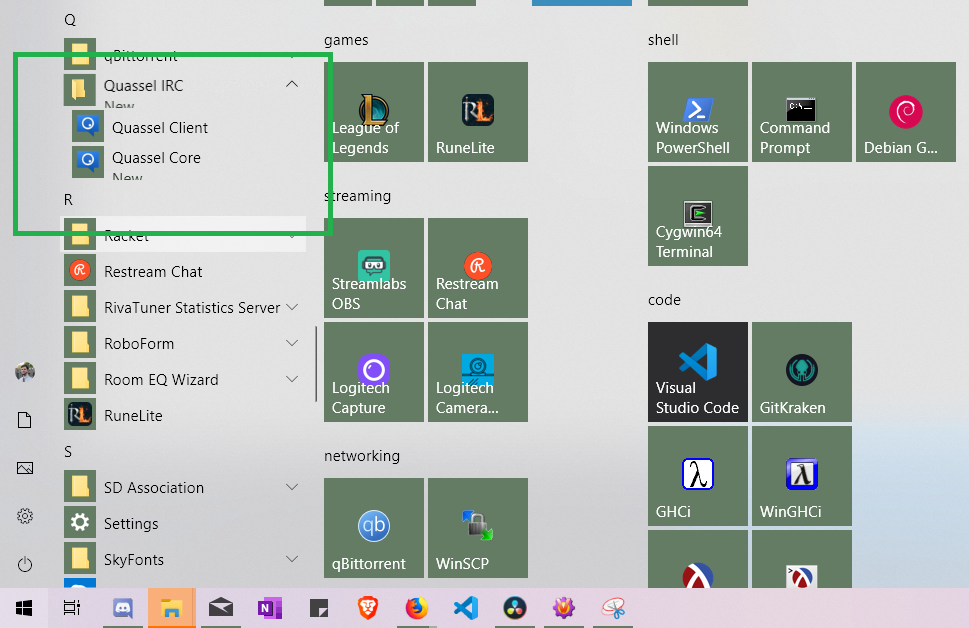Click the user account avatar in sidebar
This screenshot has width=969, height=628.
pyautogui.click(x=25, y=371)
